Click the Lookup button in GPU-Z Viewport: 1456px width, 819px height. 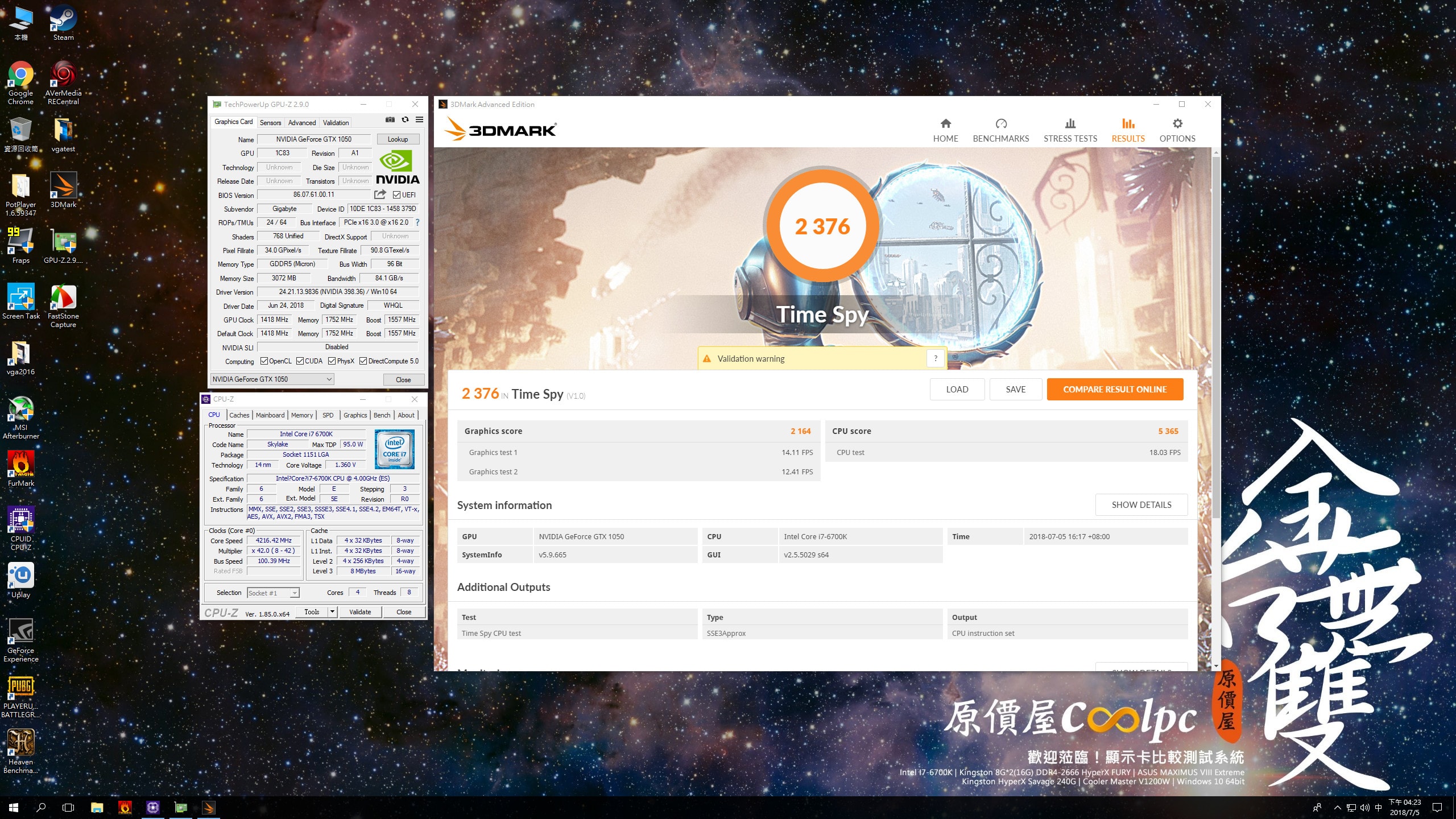[x=398, y=139]
